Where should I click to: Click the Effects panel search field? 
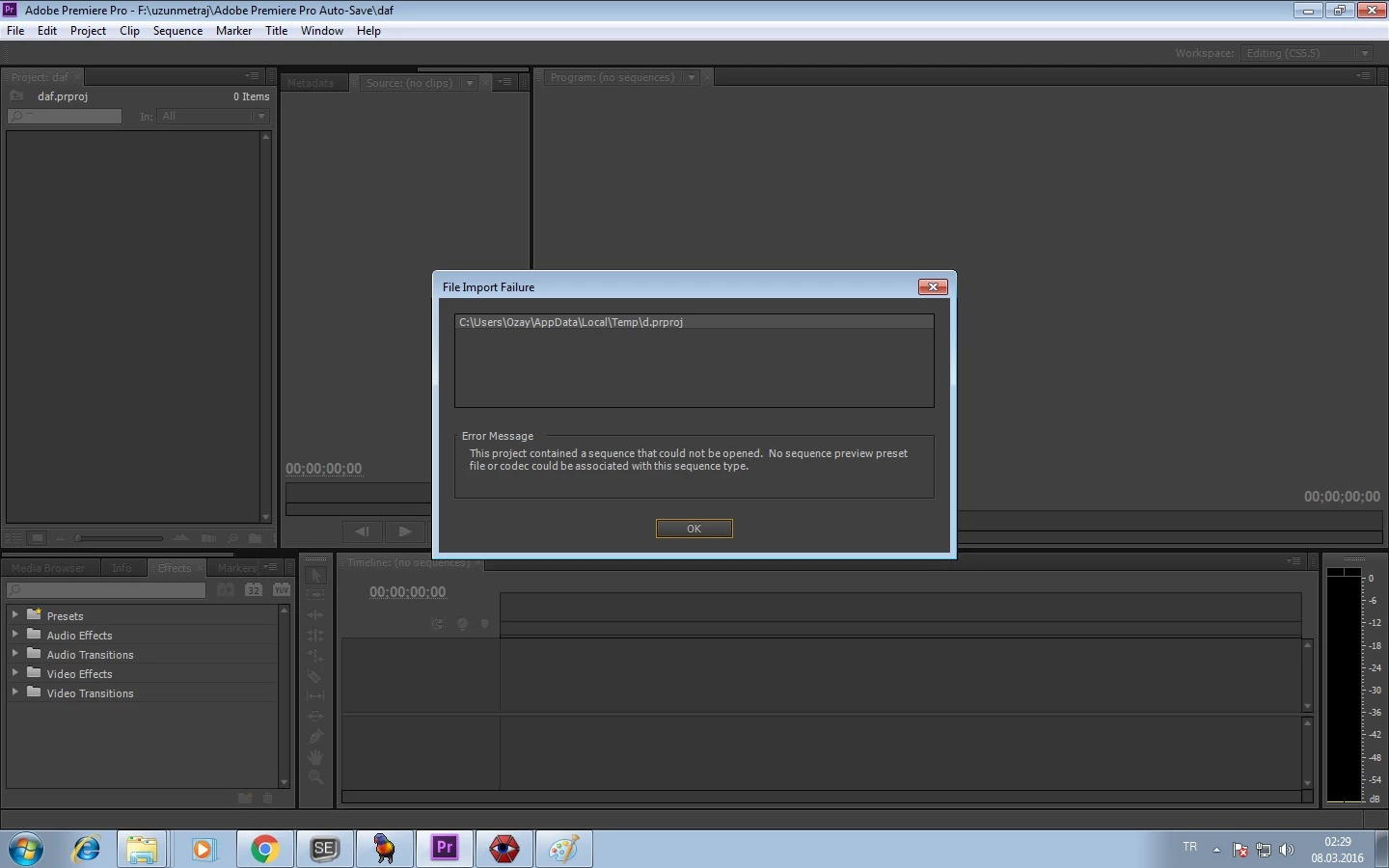106,589
